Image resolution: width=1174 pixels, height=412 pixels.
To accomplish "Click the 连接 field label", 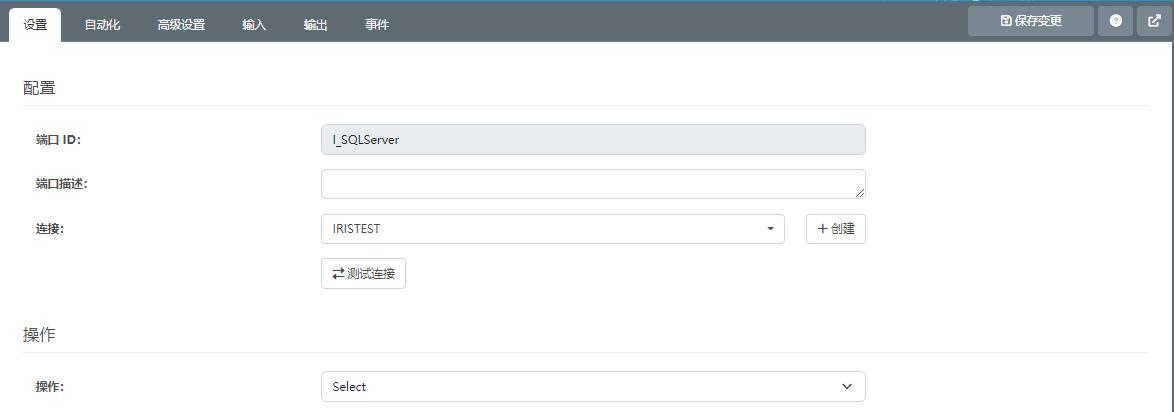I will [50, 229].
